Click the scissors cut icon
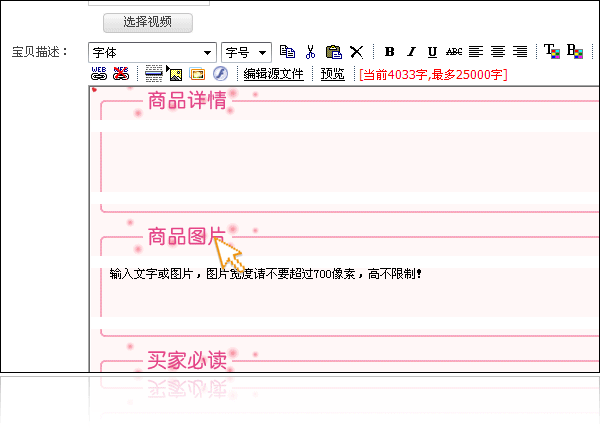Screen dimensions: 600x429 tap(311, 52)
